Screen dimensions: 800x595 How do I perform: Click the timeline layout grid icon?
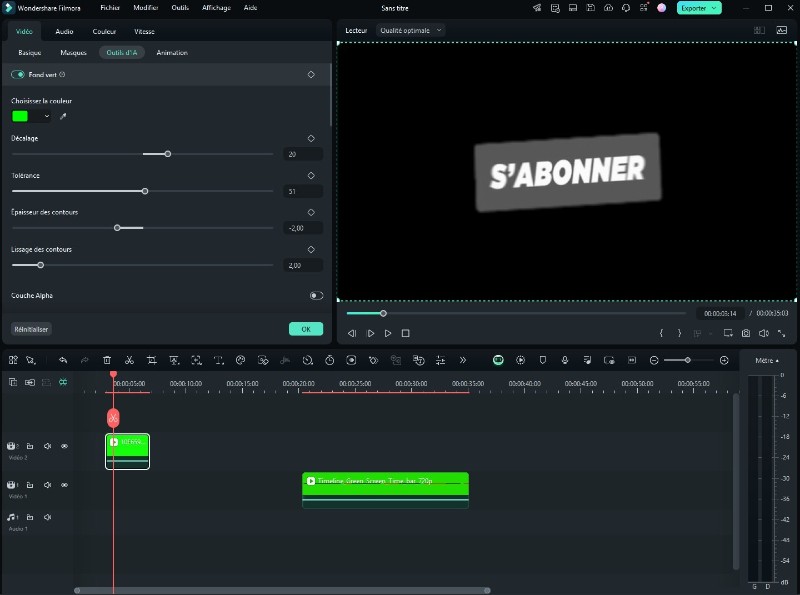(x=13, y=360)
